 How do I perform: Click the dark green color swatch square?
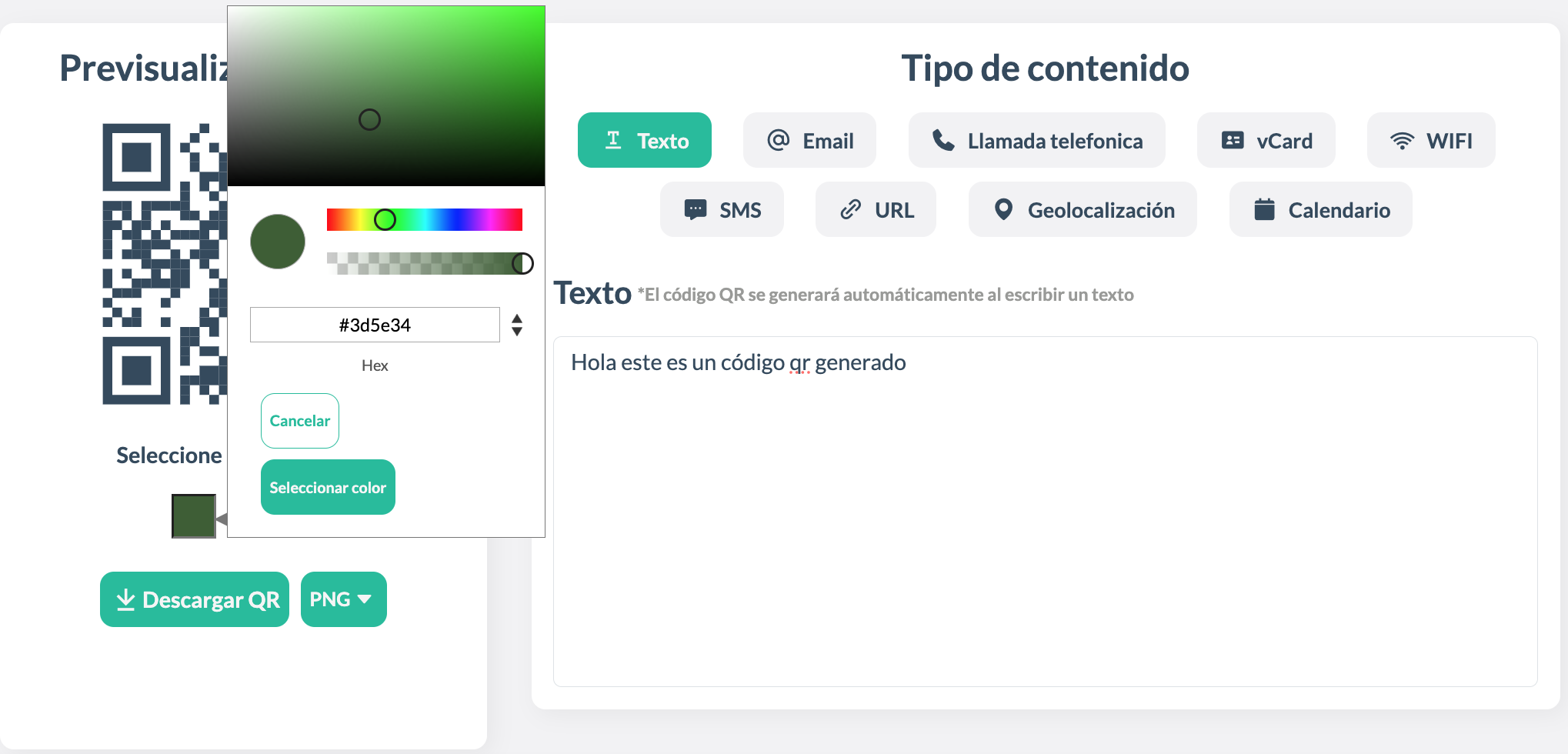[x=193, y=516]
